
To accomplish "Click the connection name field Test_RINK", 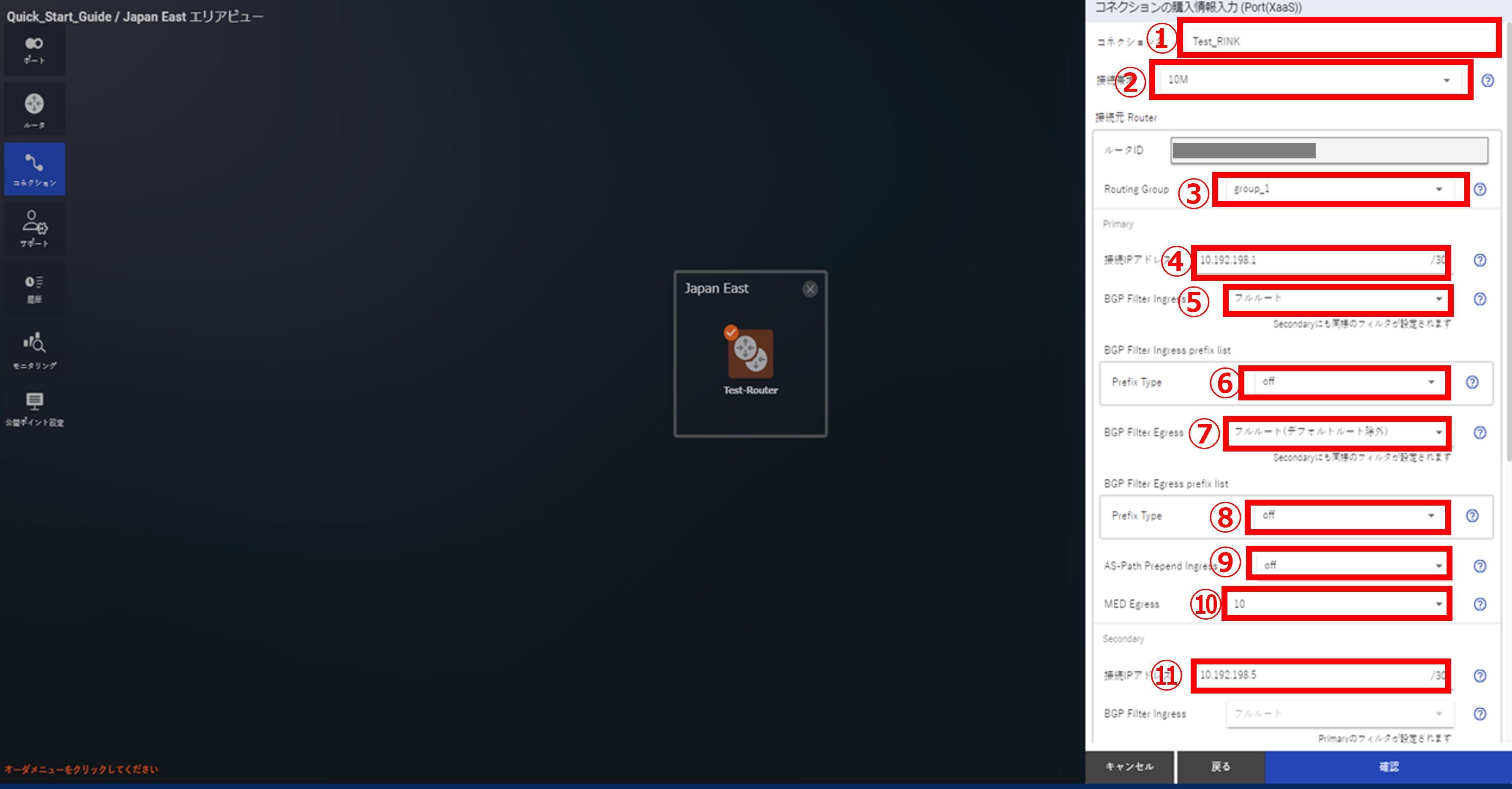I will pos(1338,41).
